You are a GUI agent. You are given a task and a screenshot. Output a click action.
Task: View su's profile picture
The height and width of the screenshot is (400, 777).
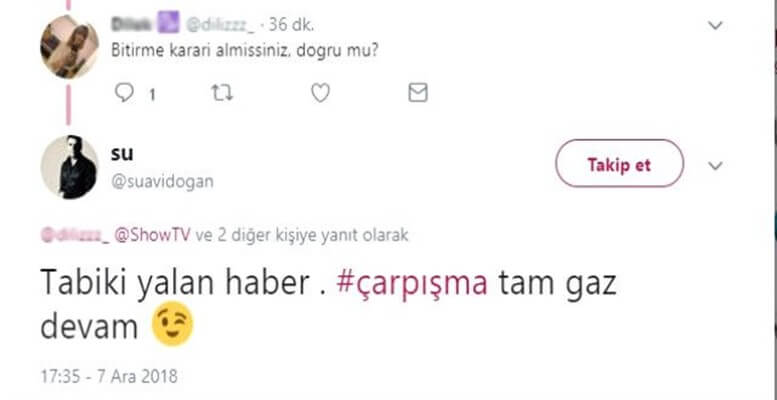pos(69,166)
